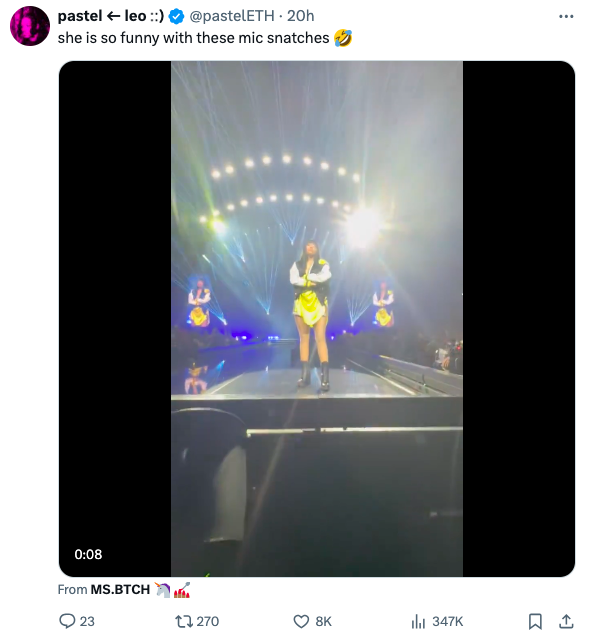This screenshot has width=592, height=637.
Task: Visit the @pastelETH handle link
Action: (232, 16)
